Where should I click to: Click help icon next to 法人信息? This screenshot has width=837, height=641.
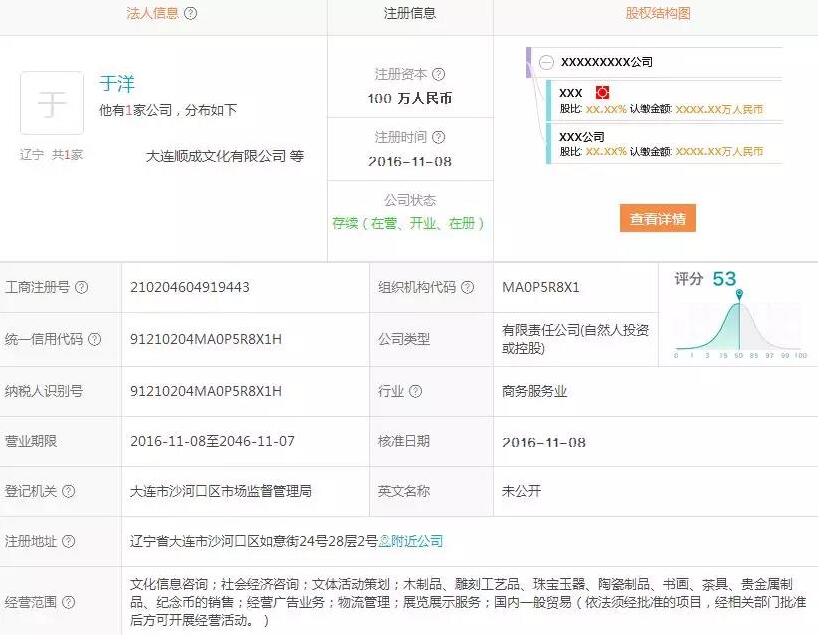(191, 14)
